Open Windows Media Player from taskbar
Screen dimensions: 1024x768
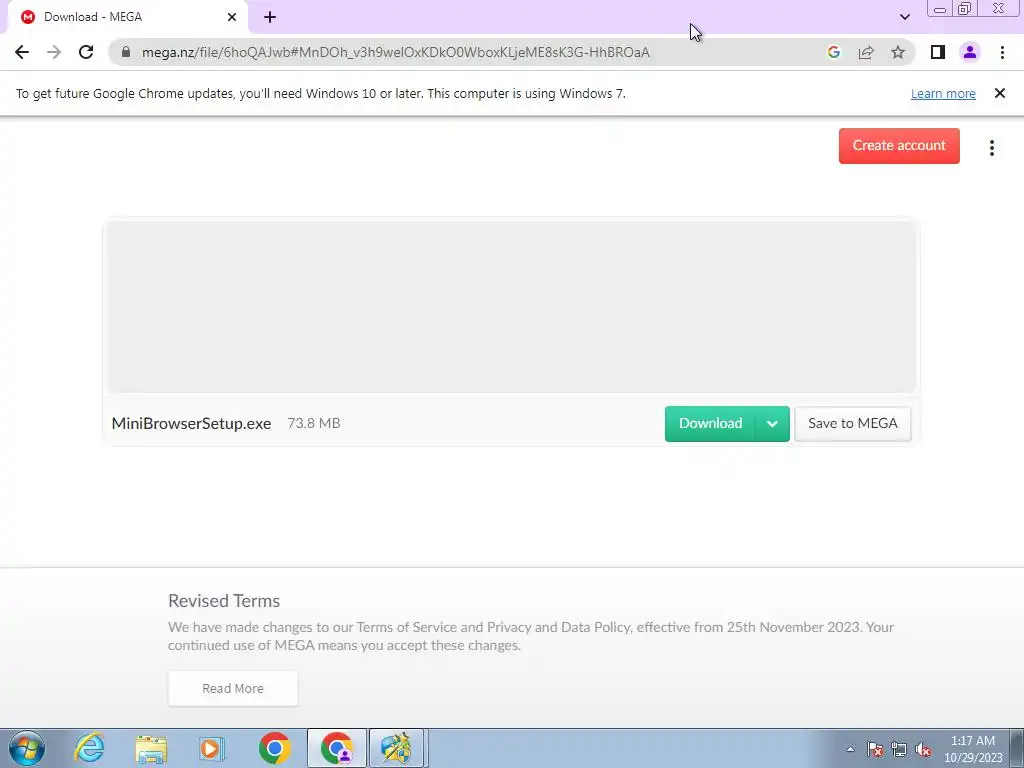(212, 748)
